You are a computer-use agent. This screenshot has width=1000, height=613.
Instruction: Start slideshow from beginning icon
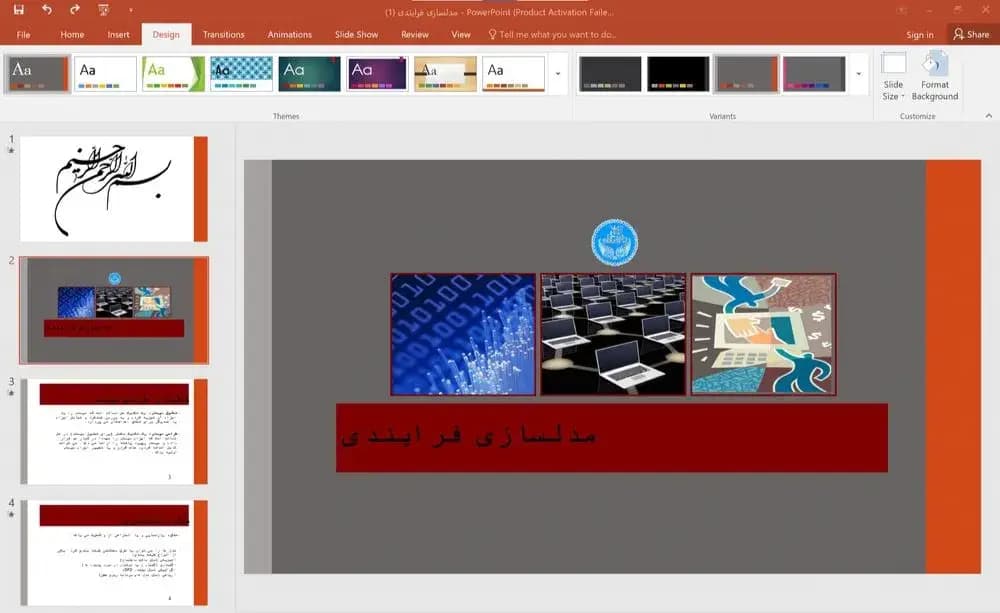pyautogui.click(x=103, y=10)
